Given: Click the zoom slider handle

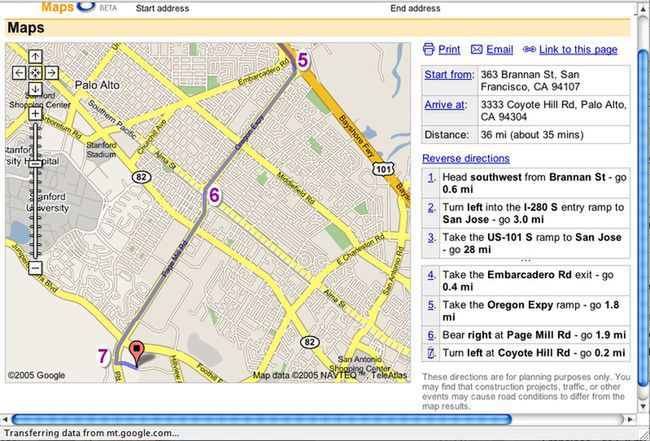Looking at the screenshot, I should [x=36, y=164].
